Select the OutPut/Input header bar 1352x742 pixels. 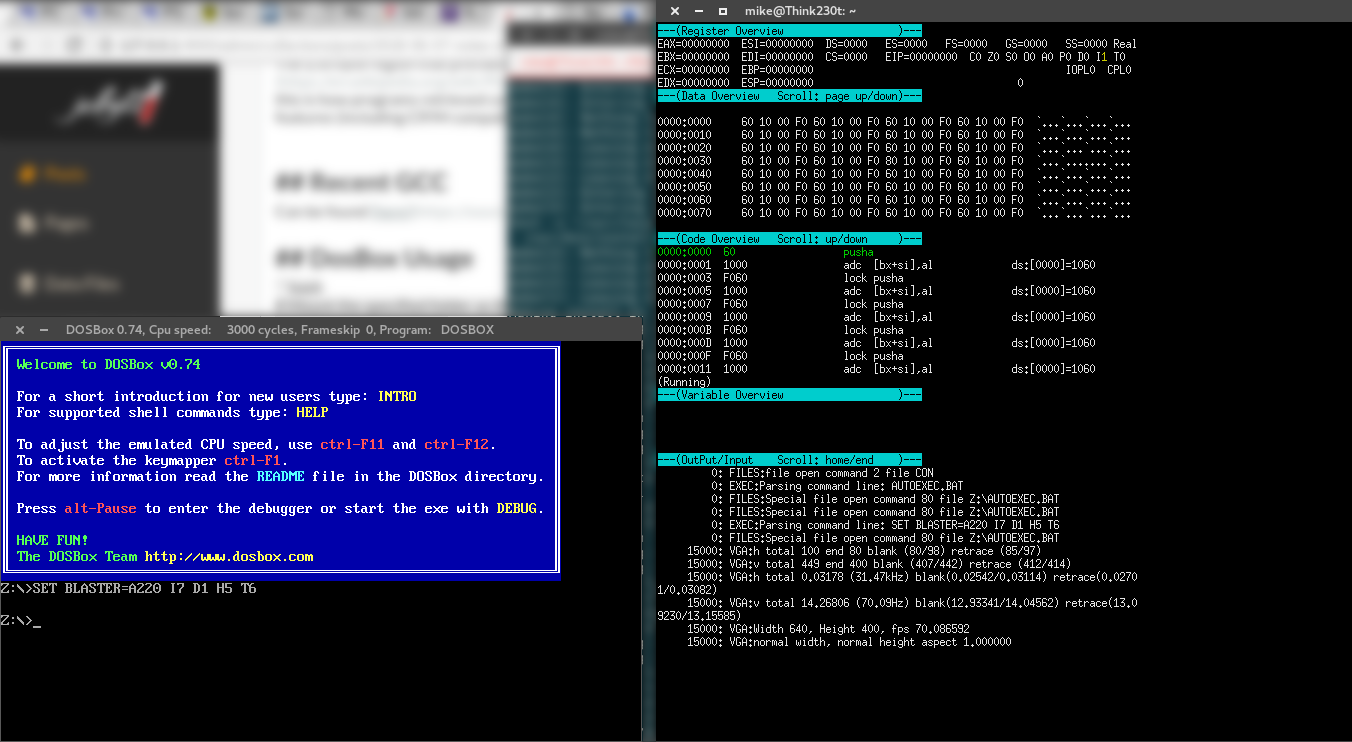pyautogui.click(x=789, y=460)
